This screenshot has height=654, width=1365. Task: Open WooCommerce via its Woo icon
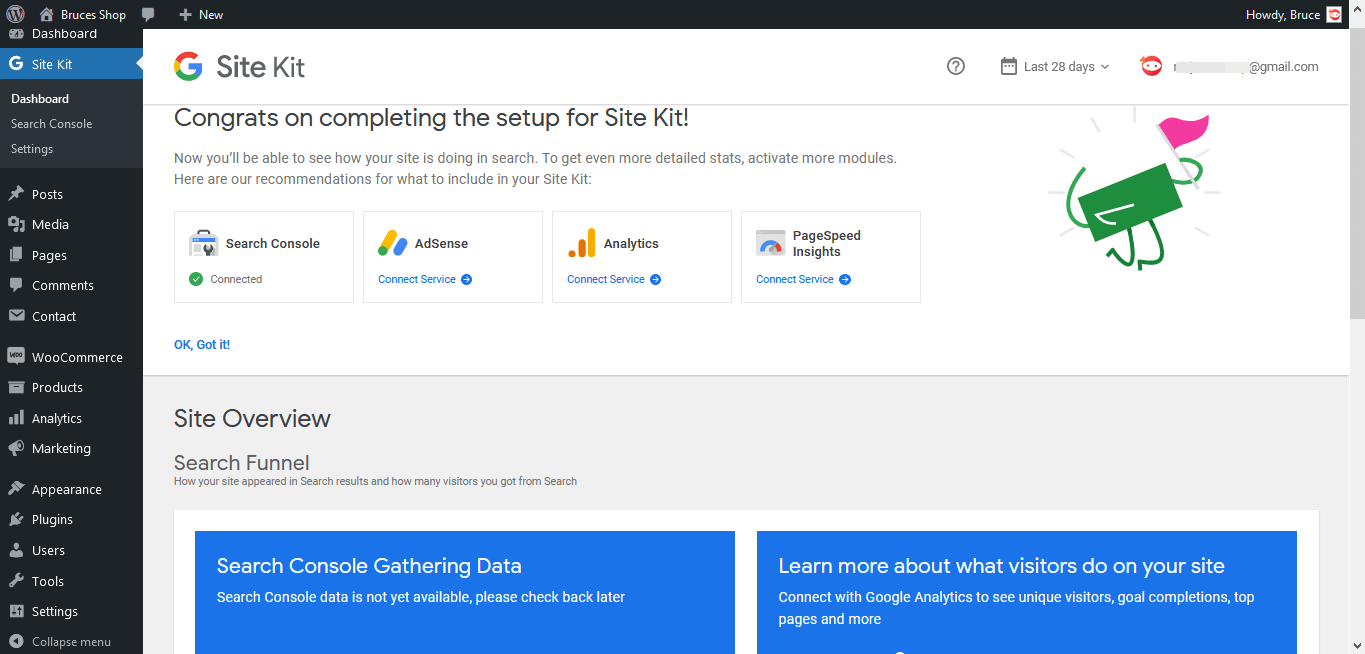(16, 357)
